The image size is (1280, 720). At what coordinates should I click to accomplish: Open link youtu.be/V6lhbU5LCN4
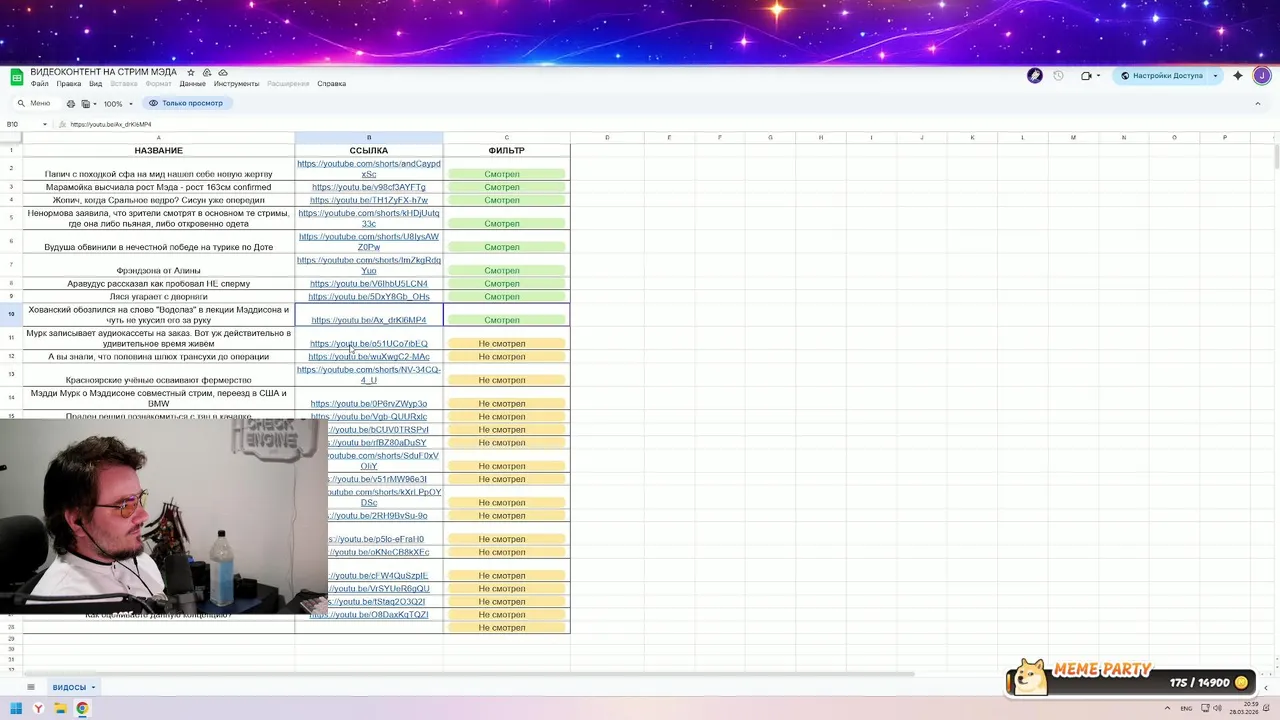click(369, 284)
